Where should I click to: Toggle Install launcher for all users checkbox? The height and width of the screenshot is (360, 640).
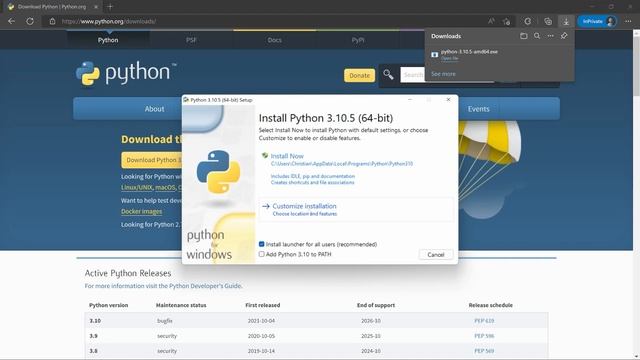[x=262, y=244]
